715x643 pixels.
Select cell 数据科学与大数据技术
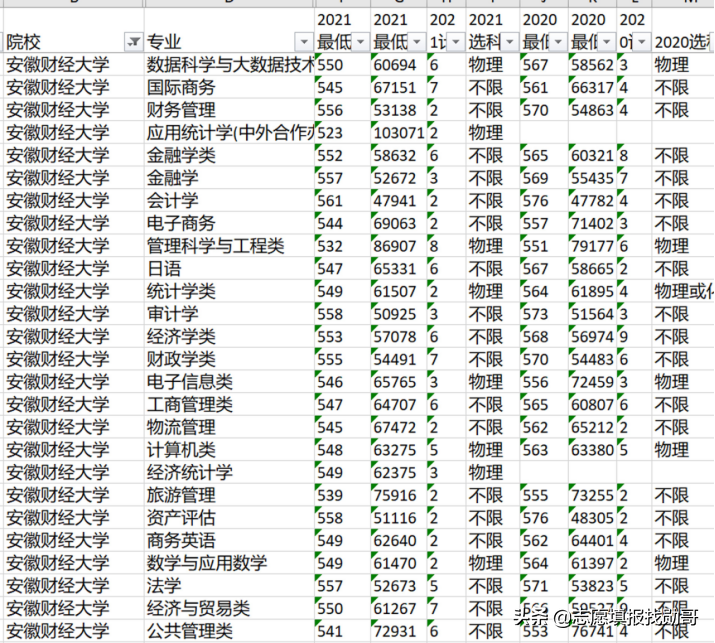(x=229, y=64)
